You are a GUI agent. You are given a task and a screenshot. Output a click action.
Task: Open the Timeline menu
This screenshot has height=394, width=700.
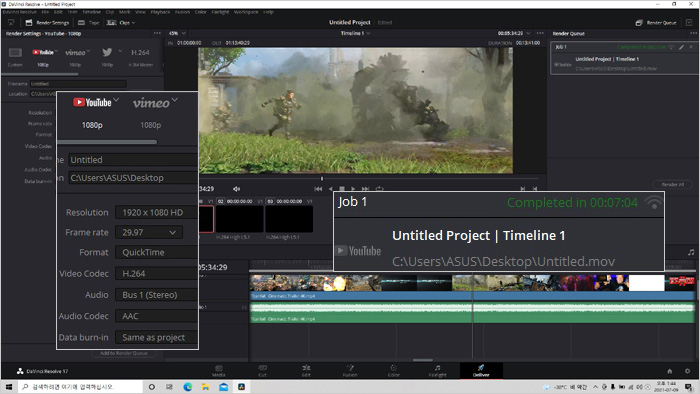(x=92, y=12)
